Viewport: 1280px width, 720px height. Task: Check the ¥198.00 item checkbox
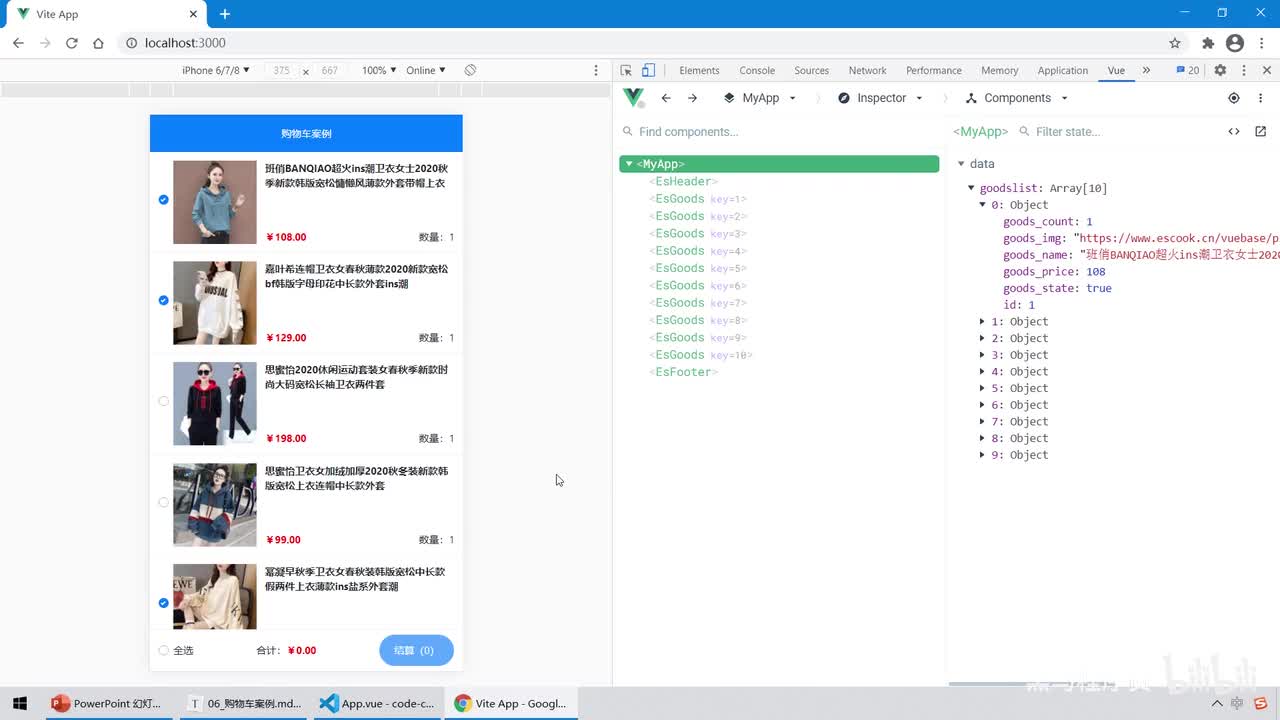coord(163,401)
